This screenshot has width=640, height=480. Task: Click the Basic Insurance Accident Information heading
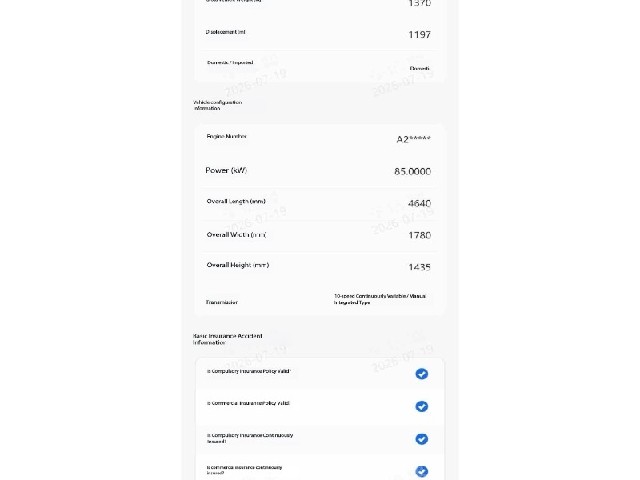[x=227, y=339]
